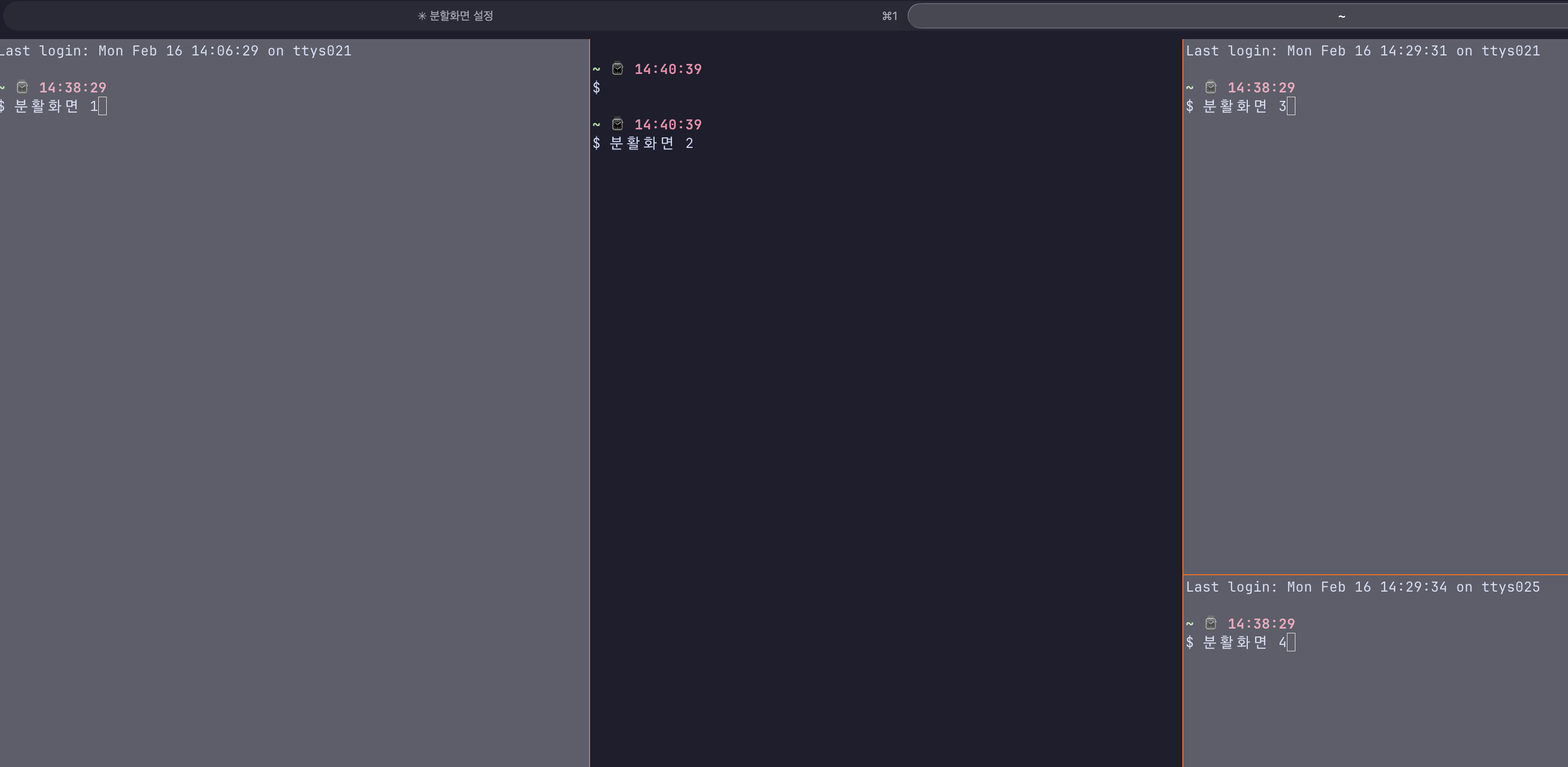This screenshot has height=767, width=1568.
Task: Click the cursor block after 분활화면 1
Action: pos(103,107)
